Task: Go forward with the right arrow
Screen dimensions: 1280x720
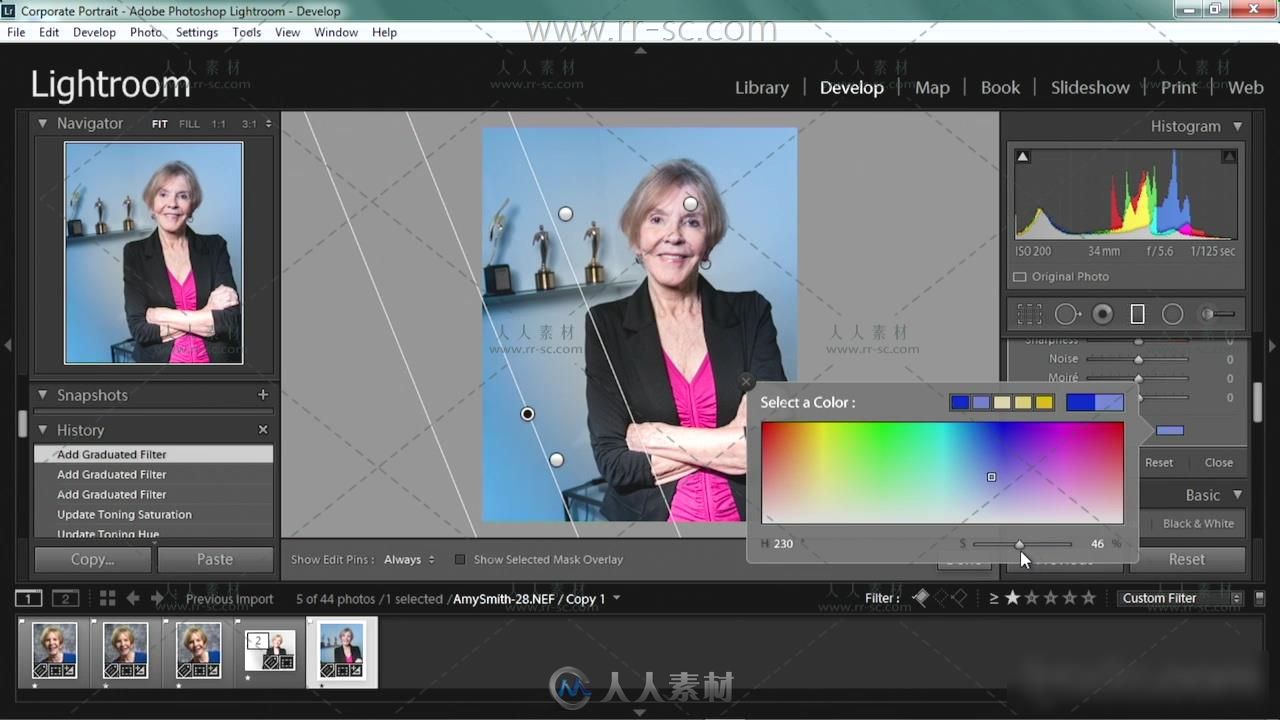Action: (157, 598)
